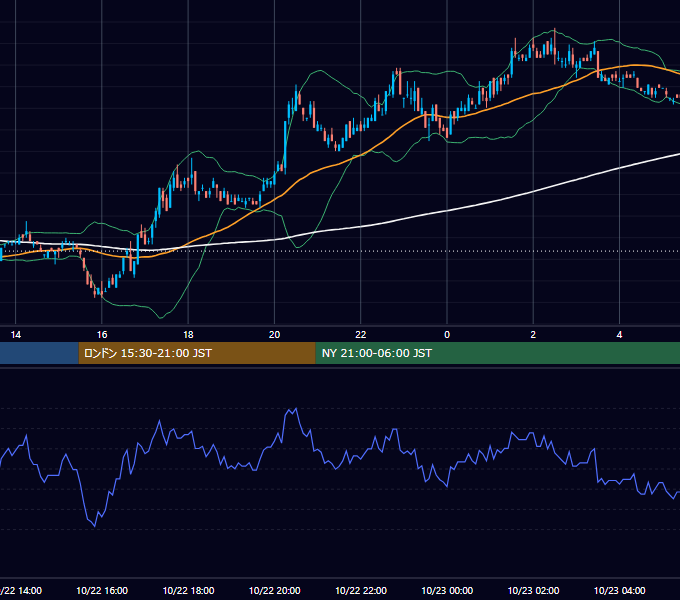Click the 18 hour axis label

[x=188, y=335]
